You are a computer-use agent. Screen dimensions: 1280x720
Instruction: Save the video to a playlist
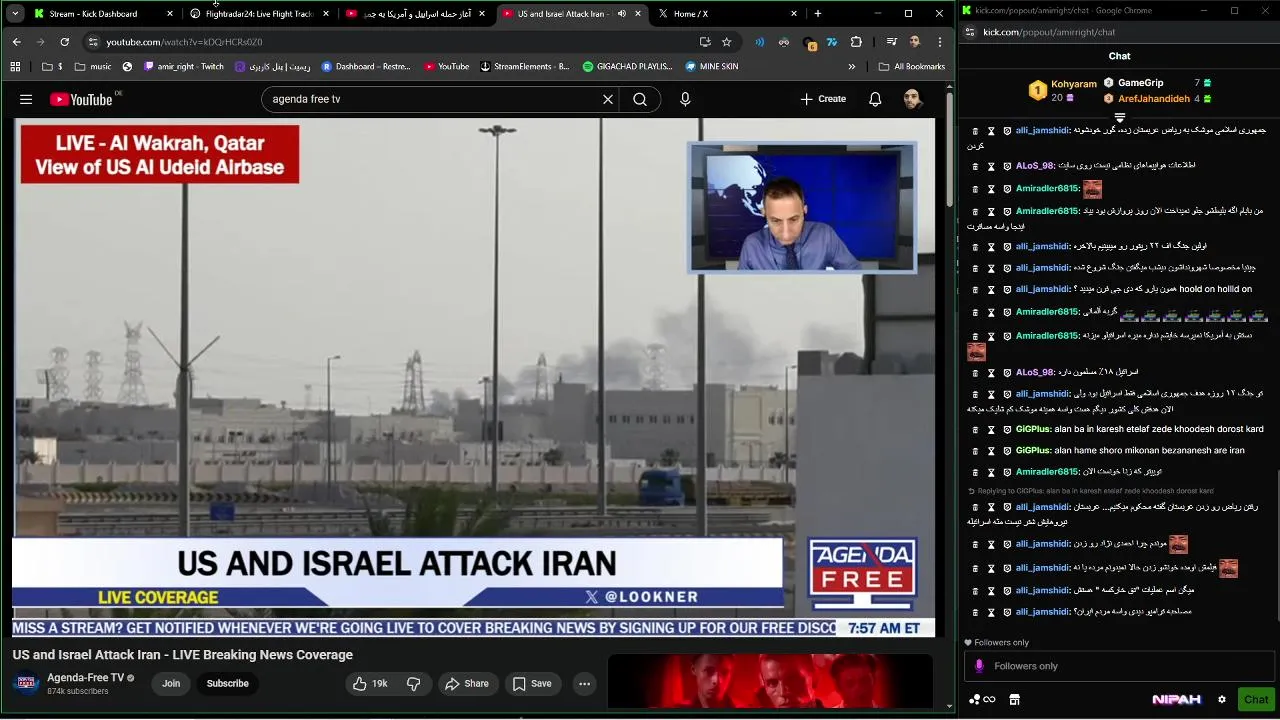532,683
